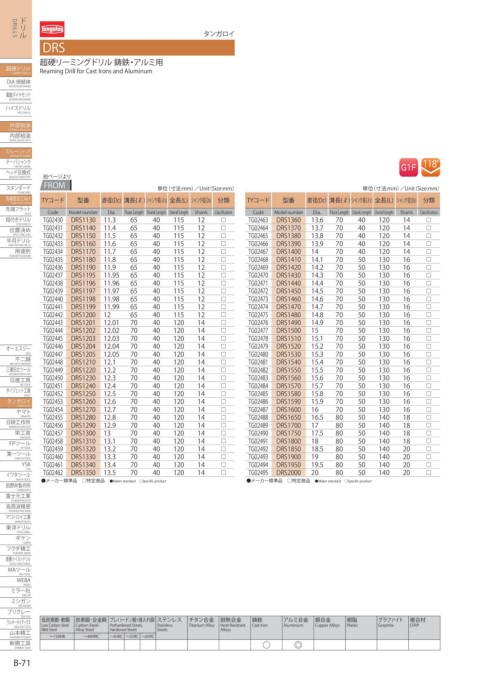Tick the checkbox in row DRS1200
The width and height of the screenshot is (480, 677).
click(223, 315)
